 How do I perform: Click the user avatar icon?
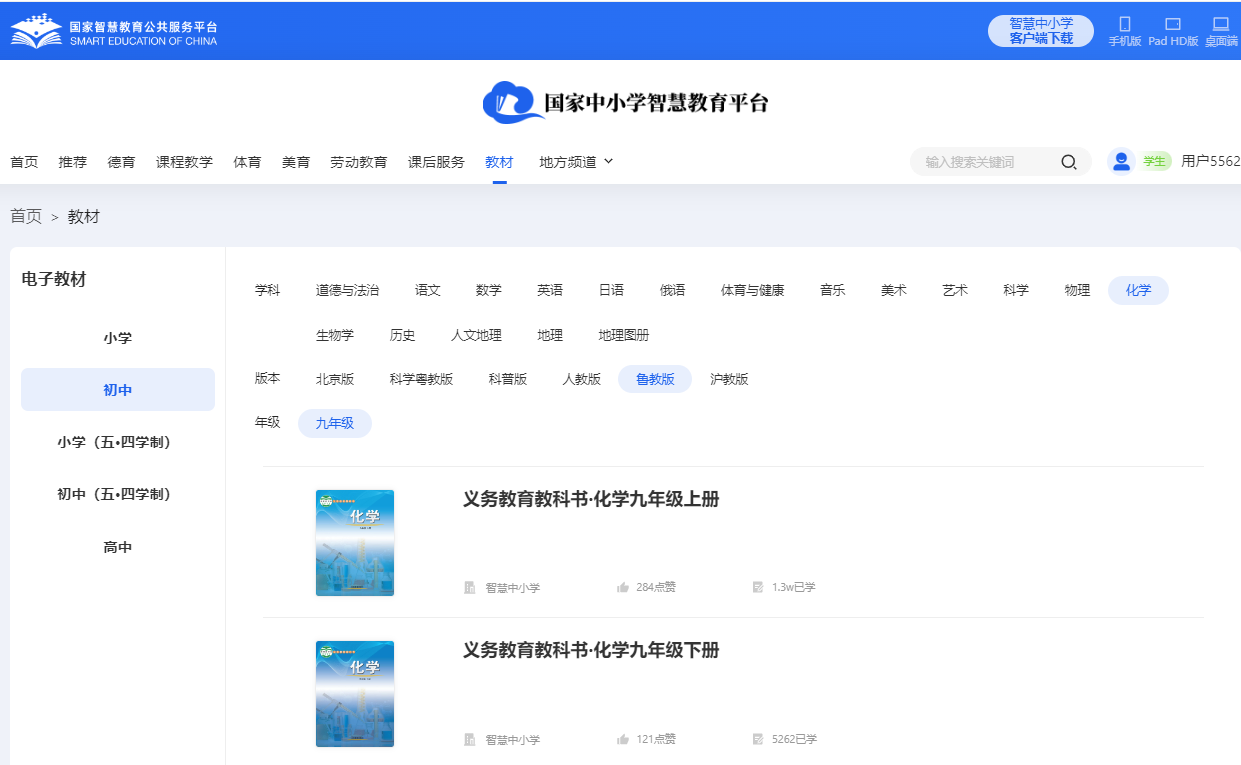(1121, 161)
